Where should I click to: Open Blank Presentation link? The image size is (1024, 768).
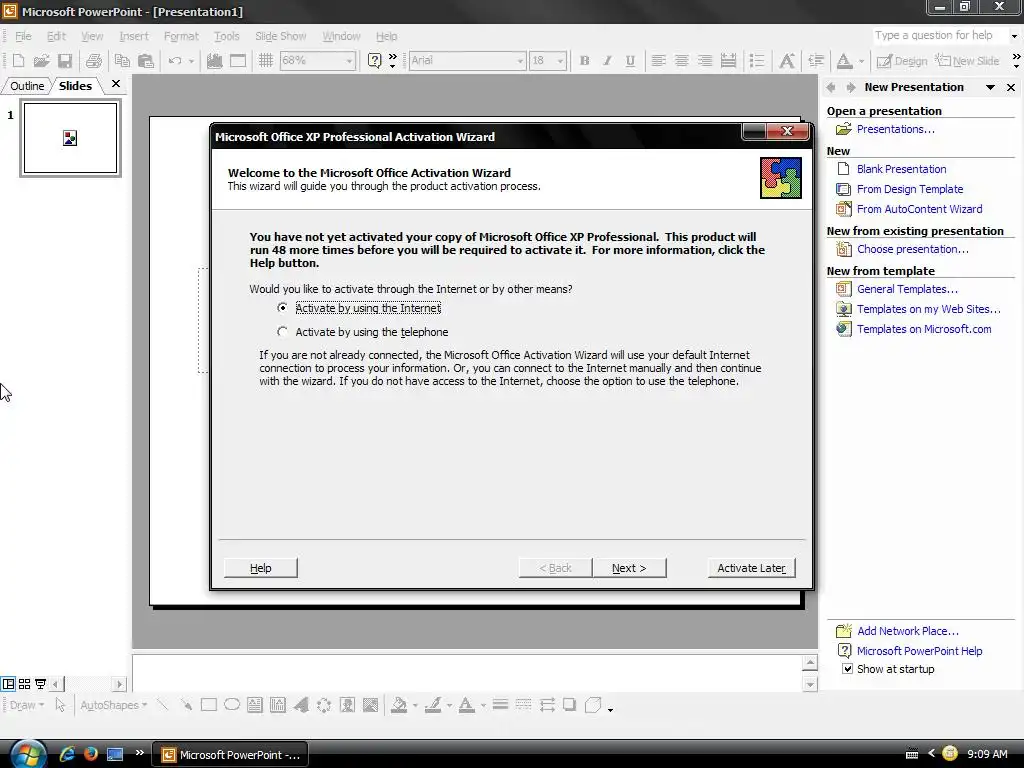pyautogui.click(x=901, y=168)
